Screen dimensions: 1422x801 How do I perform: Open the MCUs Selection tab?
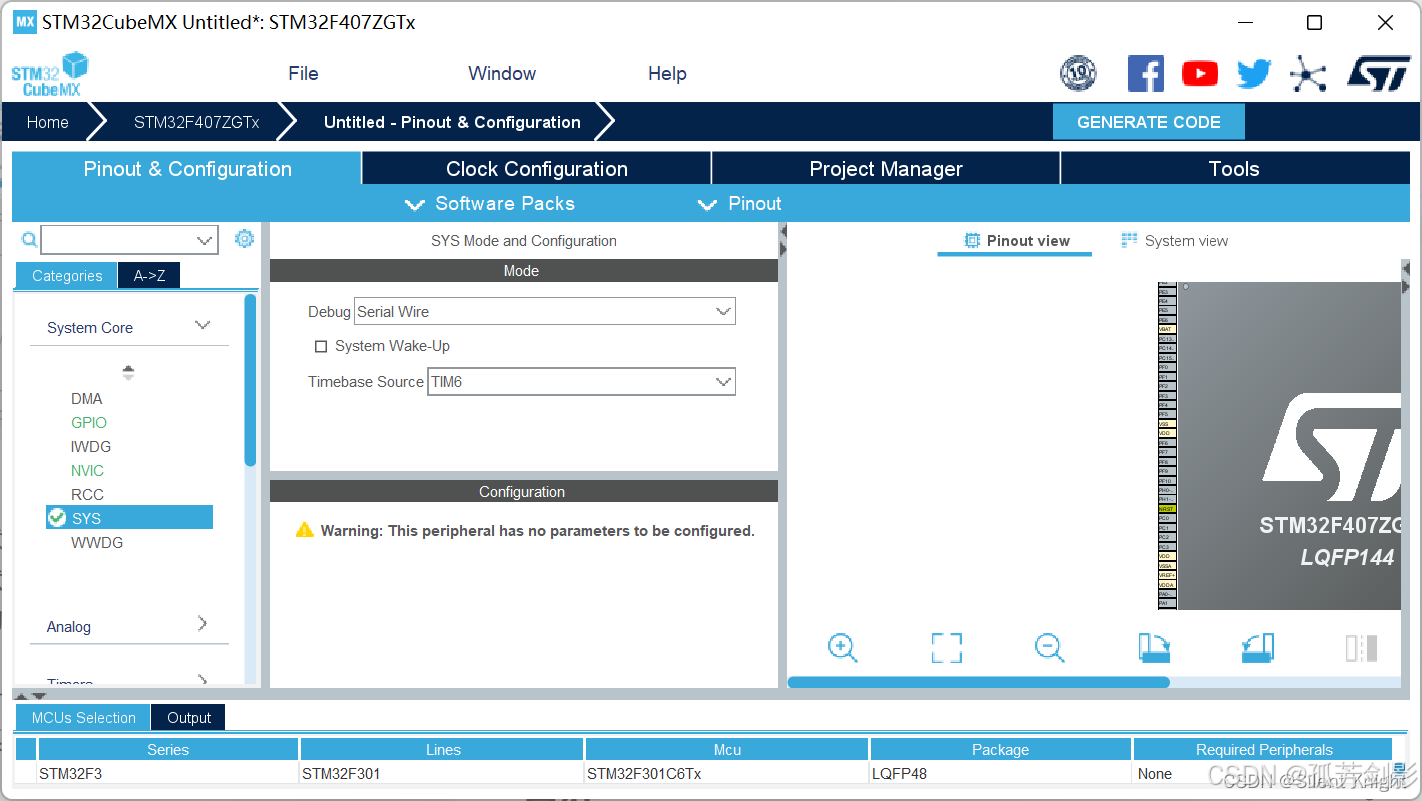coord(83,717)
